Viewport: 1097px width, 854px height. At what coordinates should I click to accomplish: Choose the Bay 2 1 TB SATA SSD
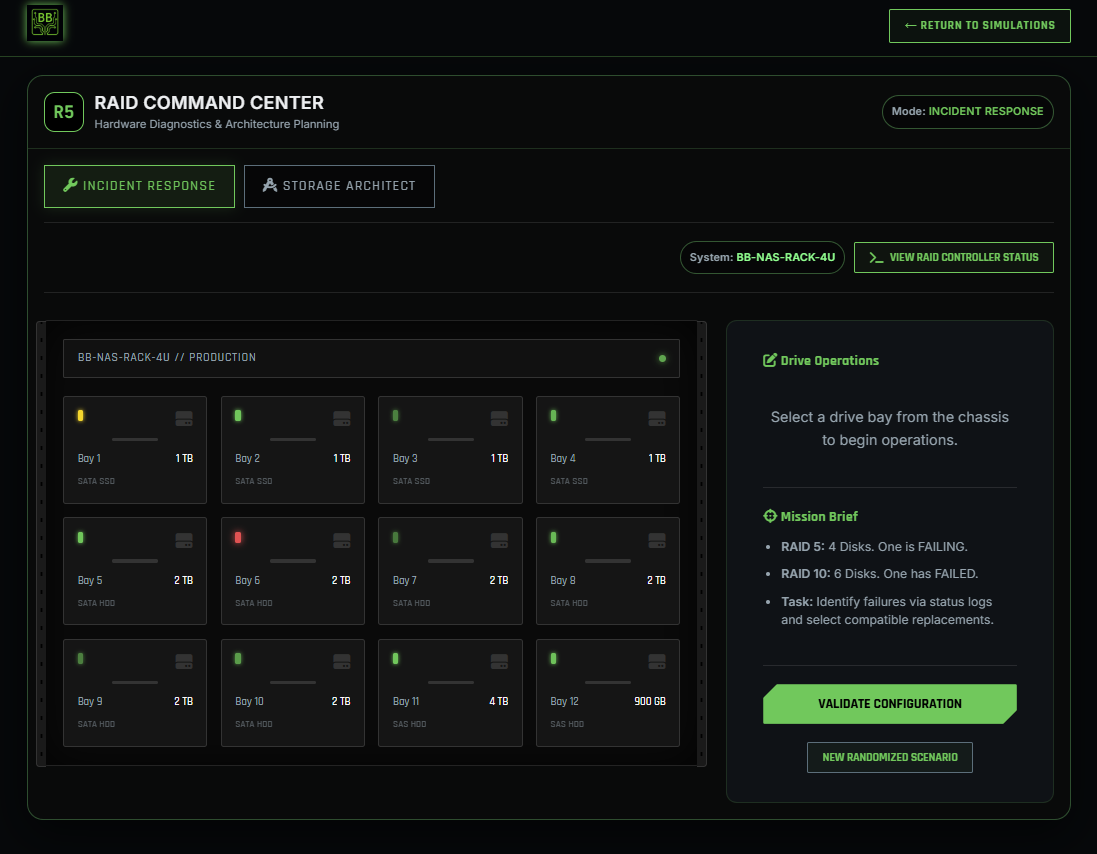point(292,450)
